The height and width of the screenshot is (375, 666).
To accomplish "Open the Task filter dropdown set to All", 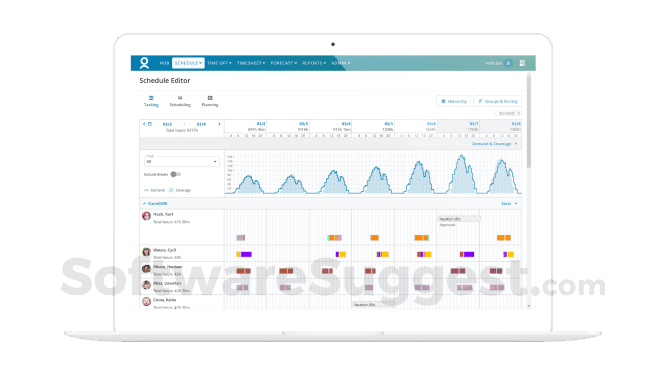I will click(181, 161).
